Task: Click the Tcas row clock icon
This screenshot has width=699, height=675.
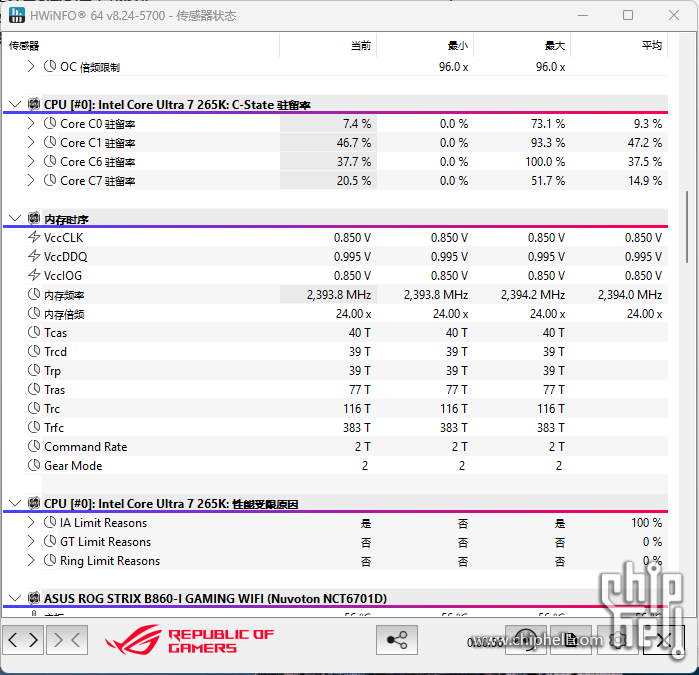Action: click(x=34, y=332)
